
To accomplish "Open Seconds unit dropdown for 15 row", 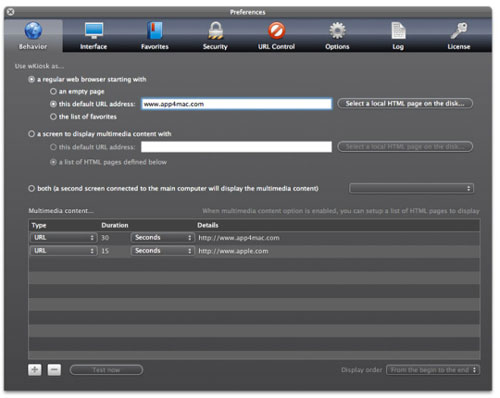I will [x=162, y=251].
